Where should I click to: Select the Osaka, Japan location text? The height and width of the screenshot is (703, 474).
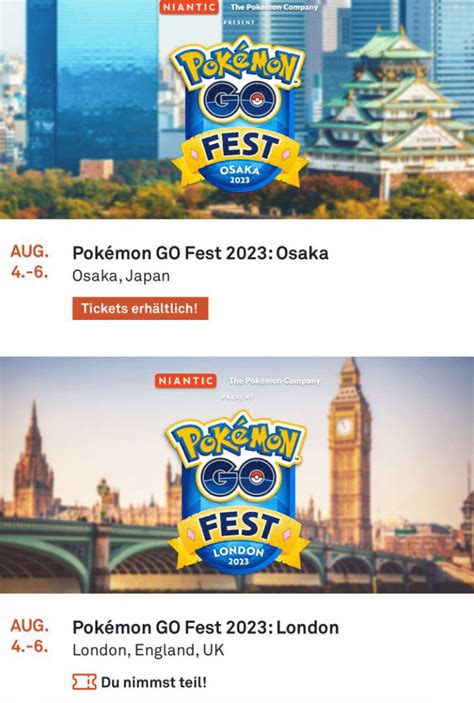click(121, 275)
